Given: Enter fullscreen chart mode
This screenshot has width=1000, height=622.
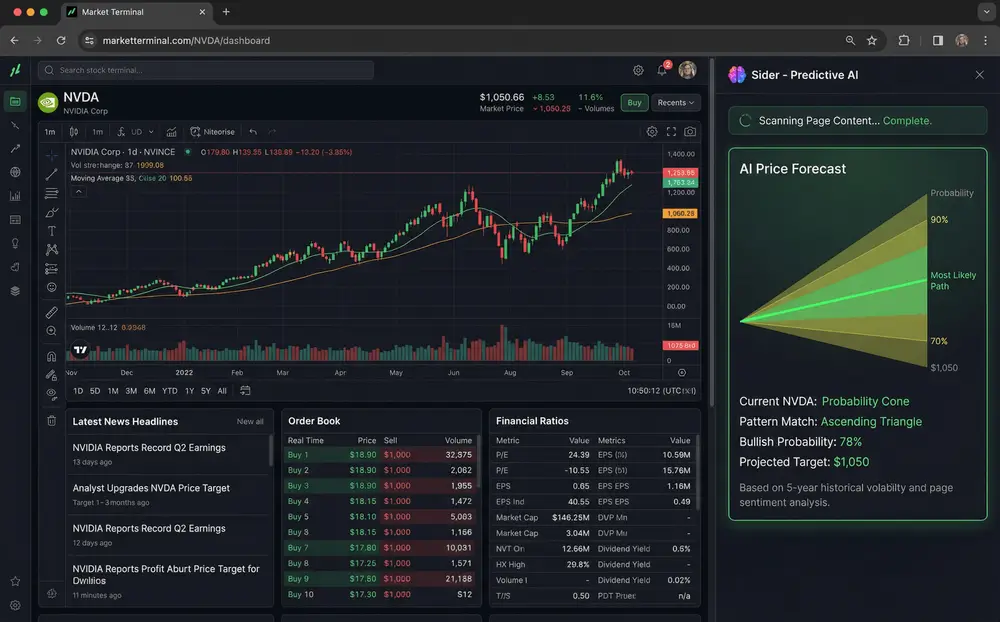Looking at the screenshot, I should tap(672, 131).
